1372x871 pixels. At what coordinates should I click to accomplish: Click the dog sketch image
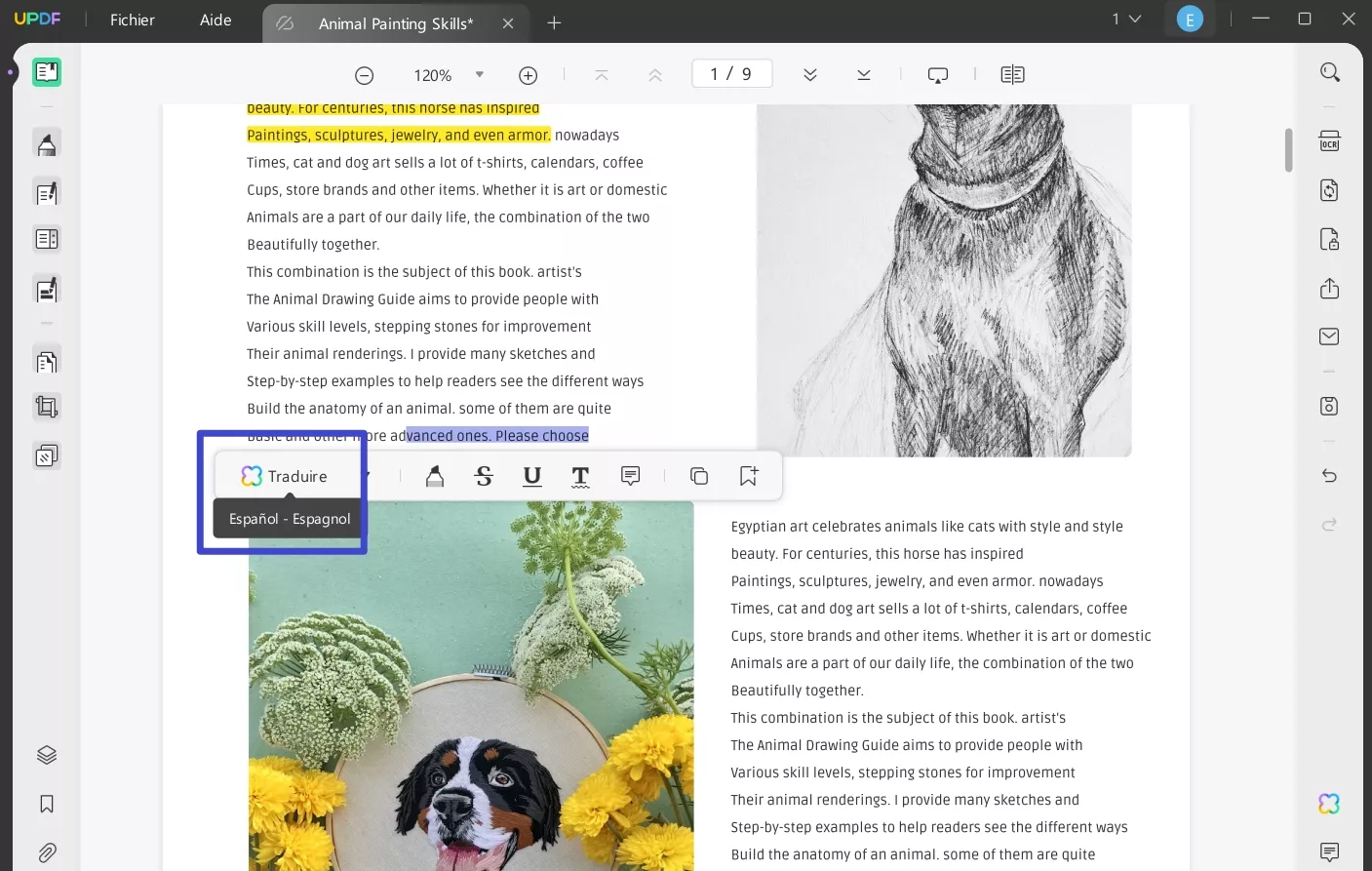tap(944, 280)
